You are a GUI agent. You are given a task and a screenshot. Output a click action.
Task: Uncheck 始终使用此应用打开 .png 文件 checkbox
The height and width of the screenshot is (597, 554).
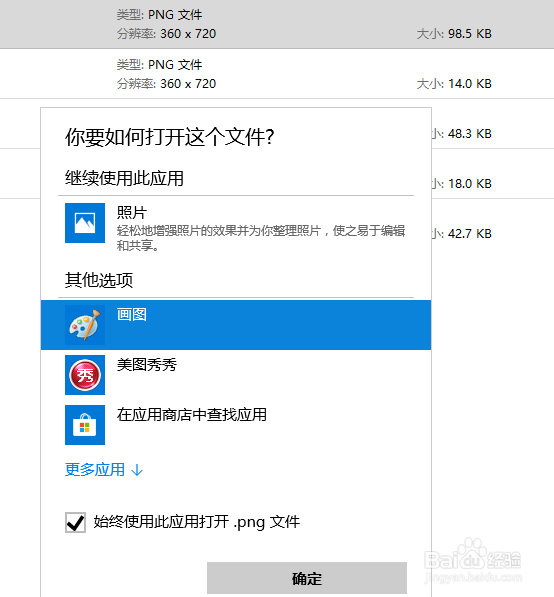[x=75, y=522]
